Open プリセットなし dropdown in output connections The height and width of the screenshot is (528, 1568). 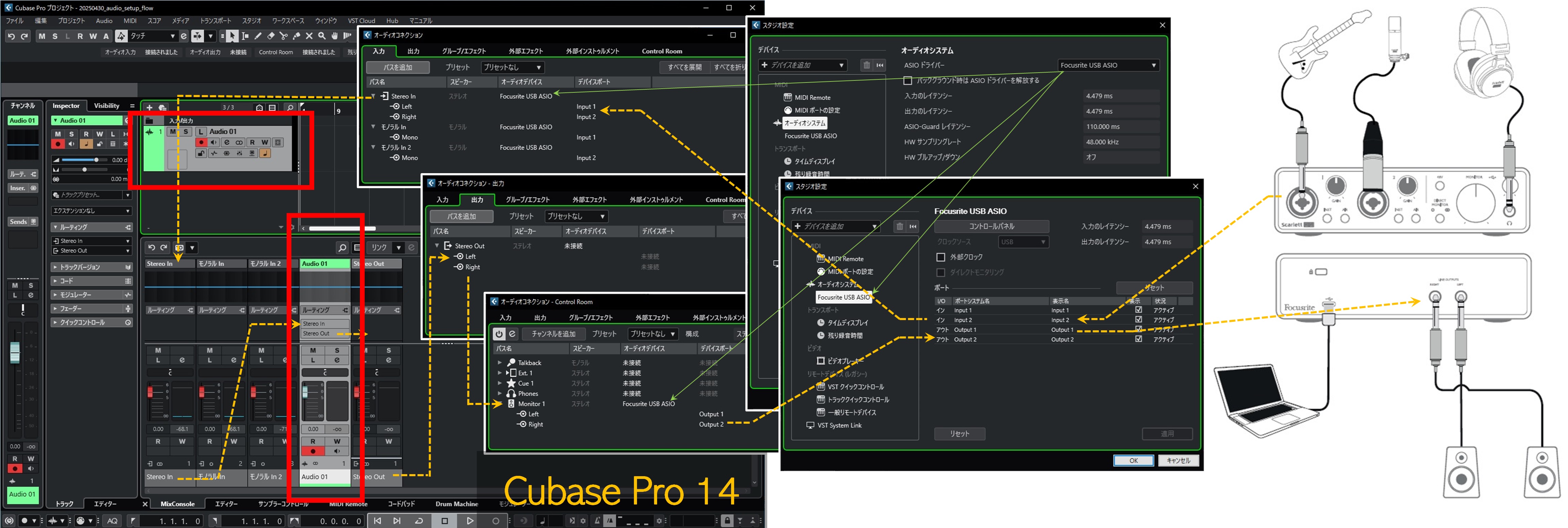coord(576,216)
